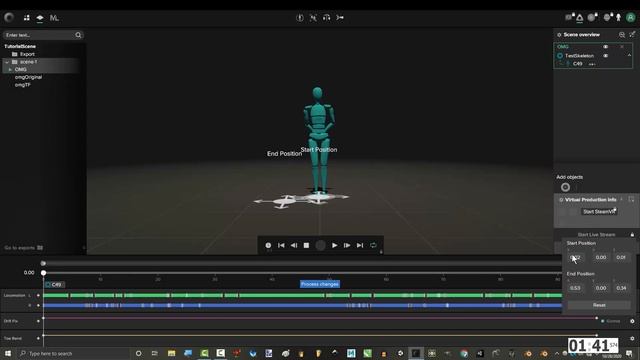This screenshot has width=640, height=360.
Task: Step forward one frame
Action: click(x=347, y=245)
